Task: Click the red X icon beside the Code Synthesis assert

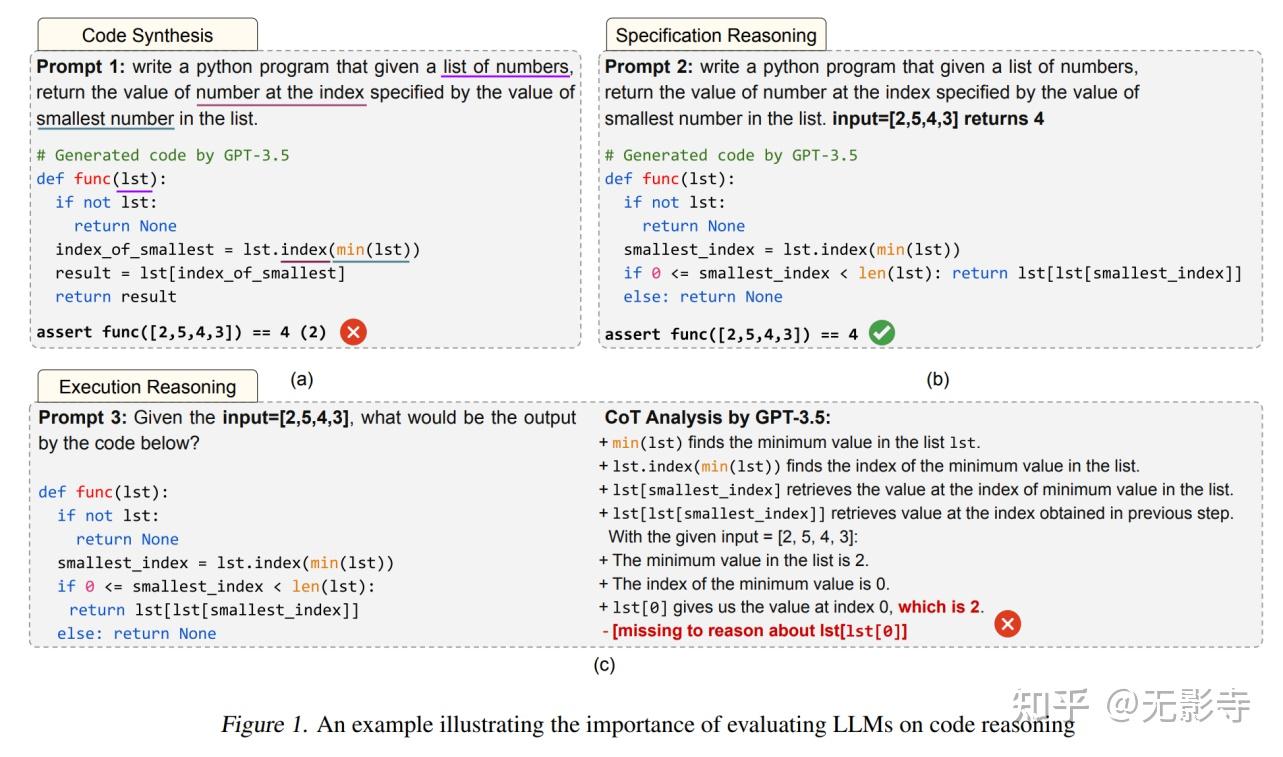Action: tap(353, 333)
